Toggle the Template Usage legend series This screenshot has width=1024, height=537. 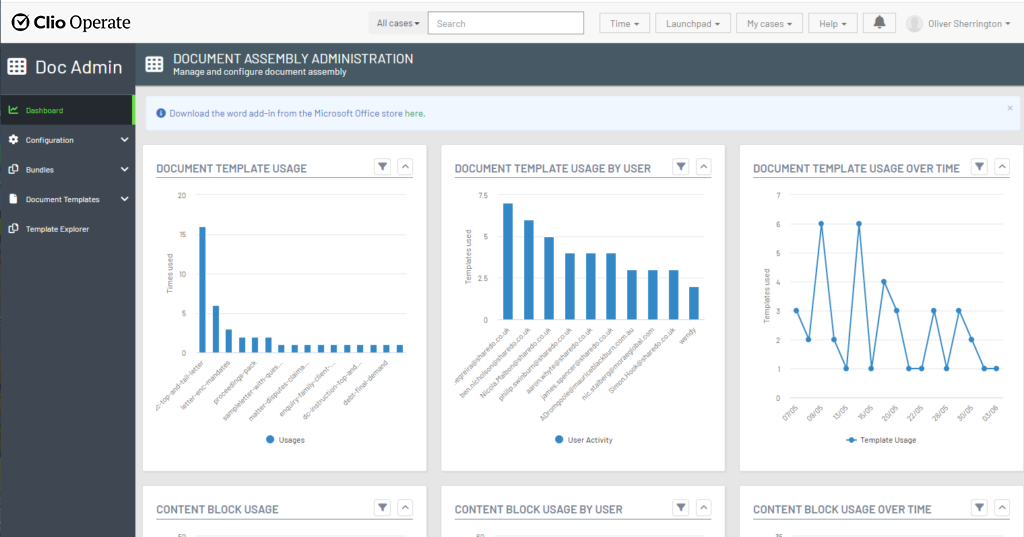point(881,439)
